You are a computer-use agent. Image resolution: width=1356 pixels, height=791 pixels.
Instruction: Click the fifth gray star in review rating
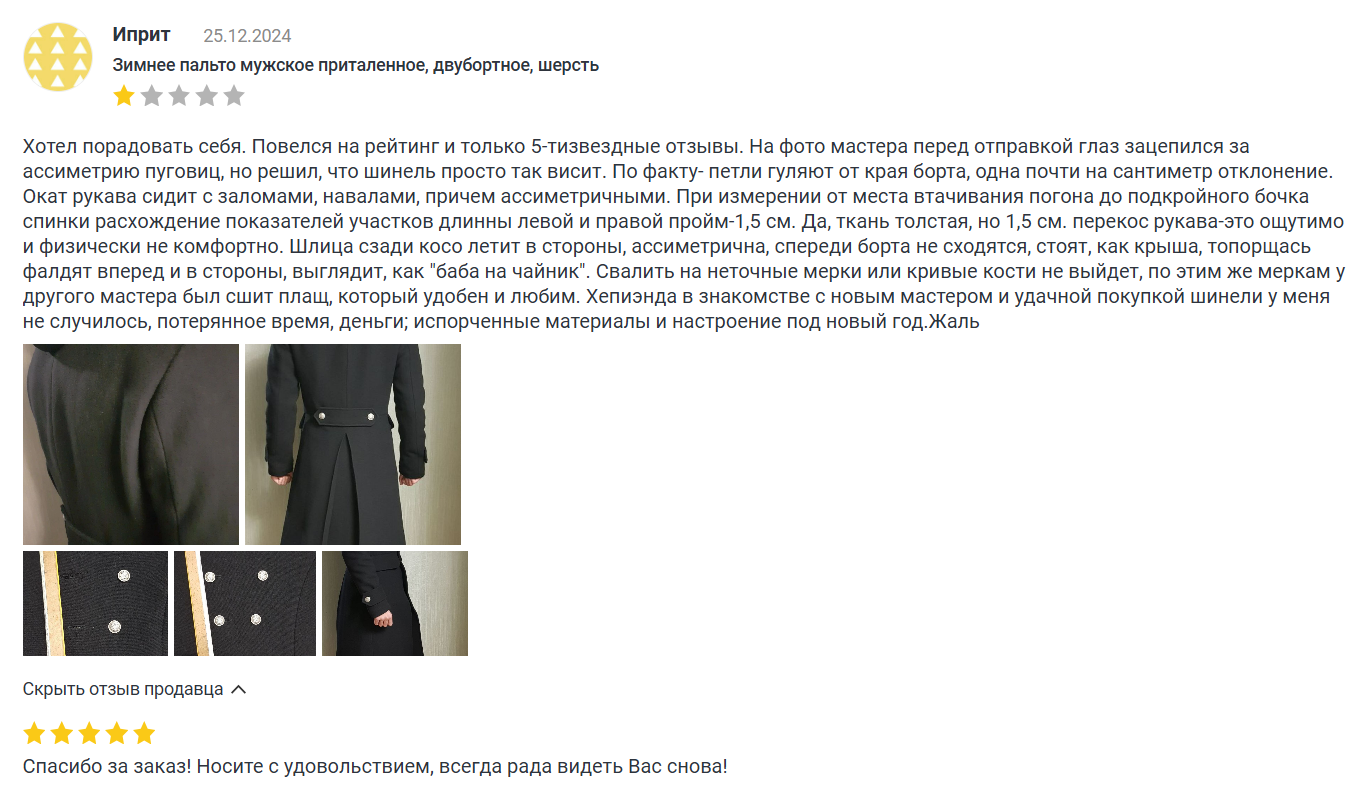pyautogui.click(x=234, y=96)
